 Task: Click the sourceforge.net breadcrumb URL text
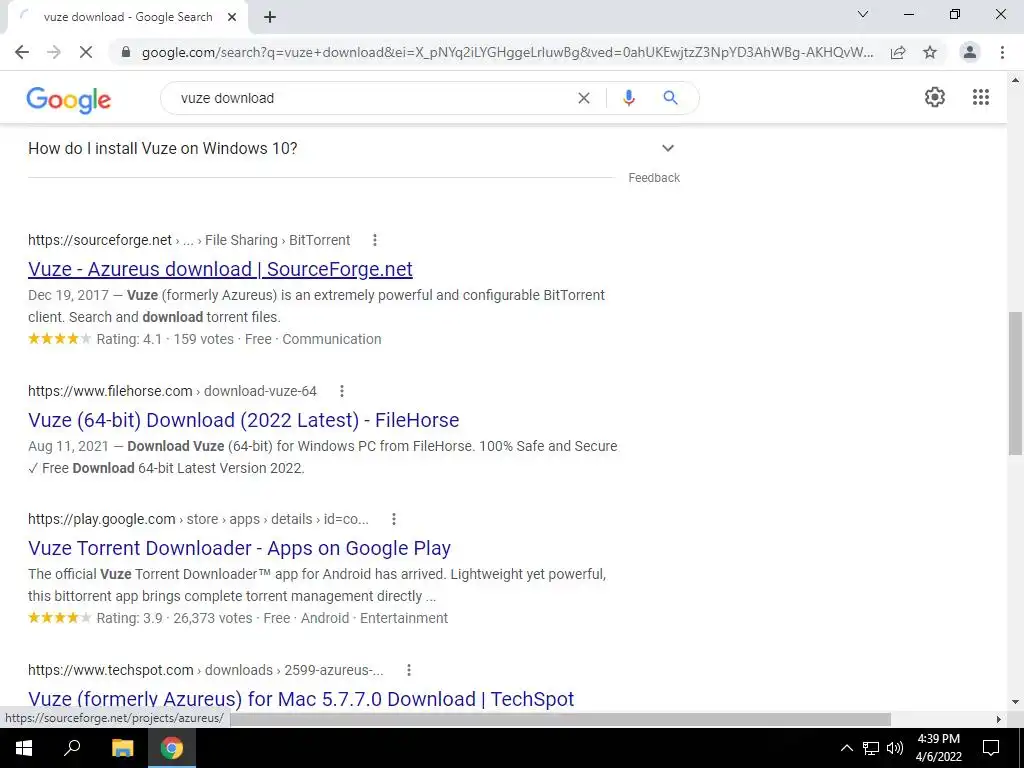(100, 240)
